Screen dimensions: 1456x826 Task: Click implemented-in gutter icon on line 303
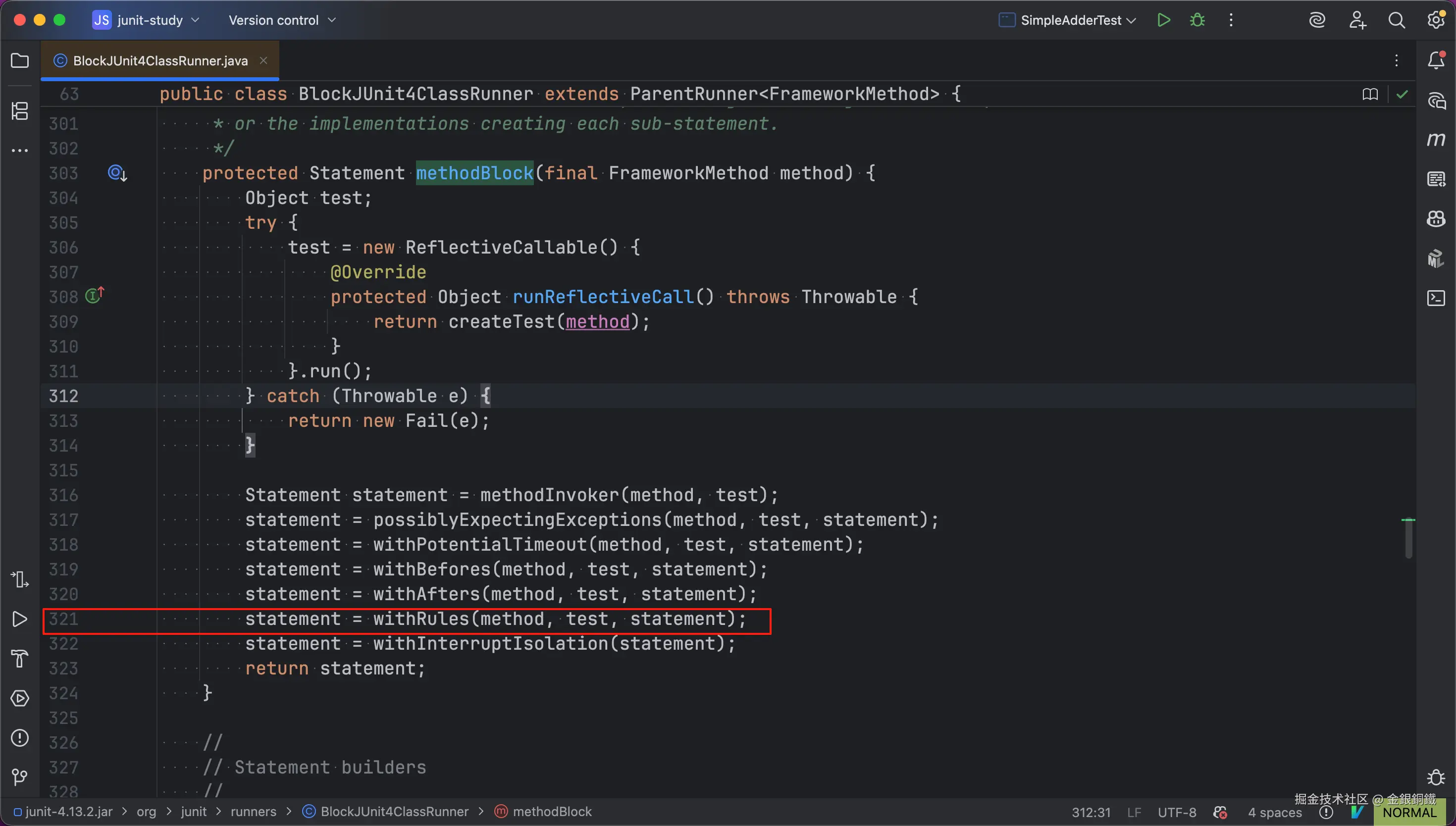click(x=117, y=173)
